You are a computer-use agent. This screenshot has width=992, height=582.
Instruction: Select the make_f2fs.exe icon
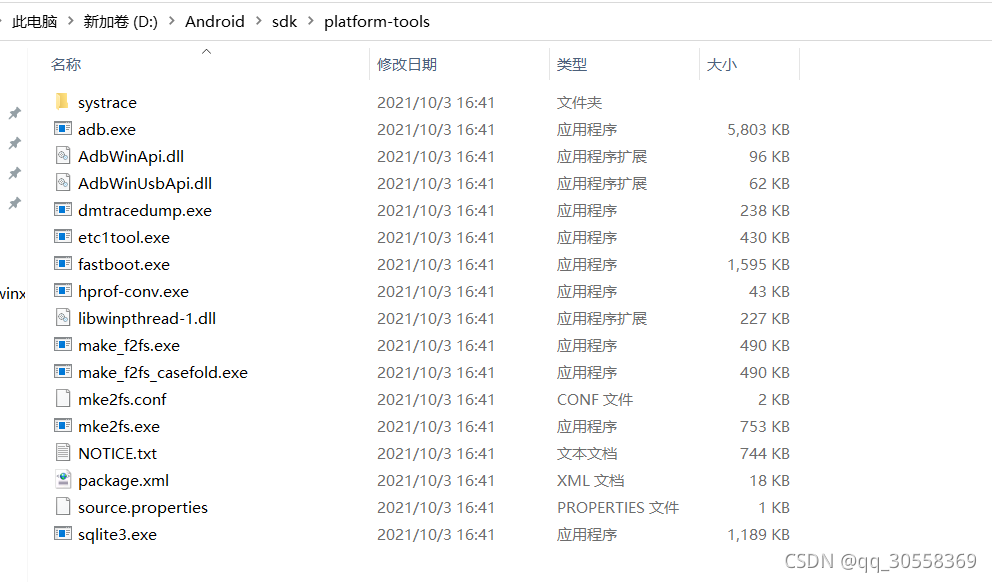tap(63, 345)
